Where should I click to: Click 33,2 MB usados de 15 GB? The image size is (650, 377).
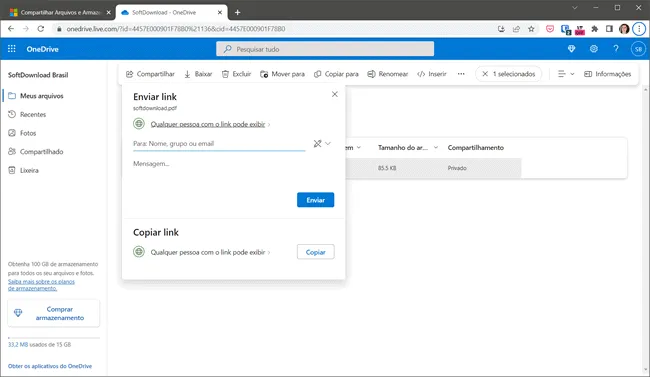click(x=39, y=345)
